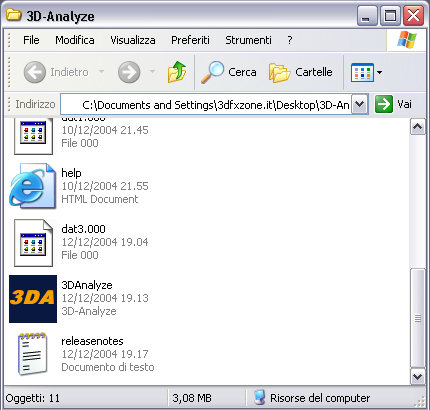Click the Oggetti: 11 status text
The image size is (430, 410).
[x=33, y=398]
